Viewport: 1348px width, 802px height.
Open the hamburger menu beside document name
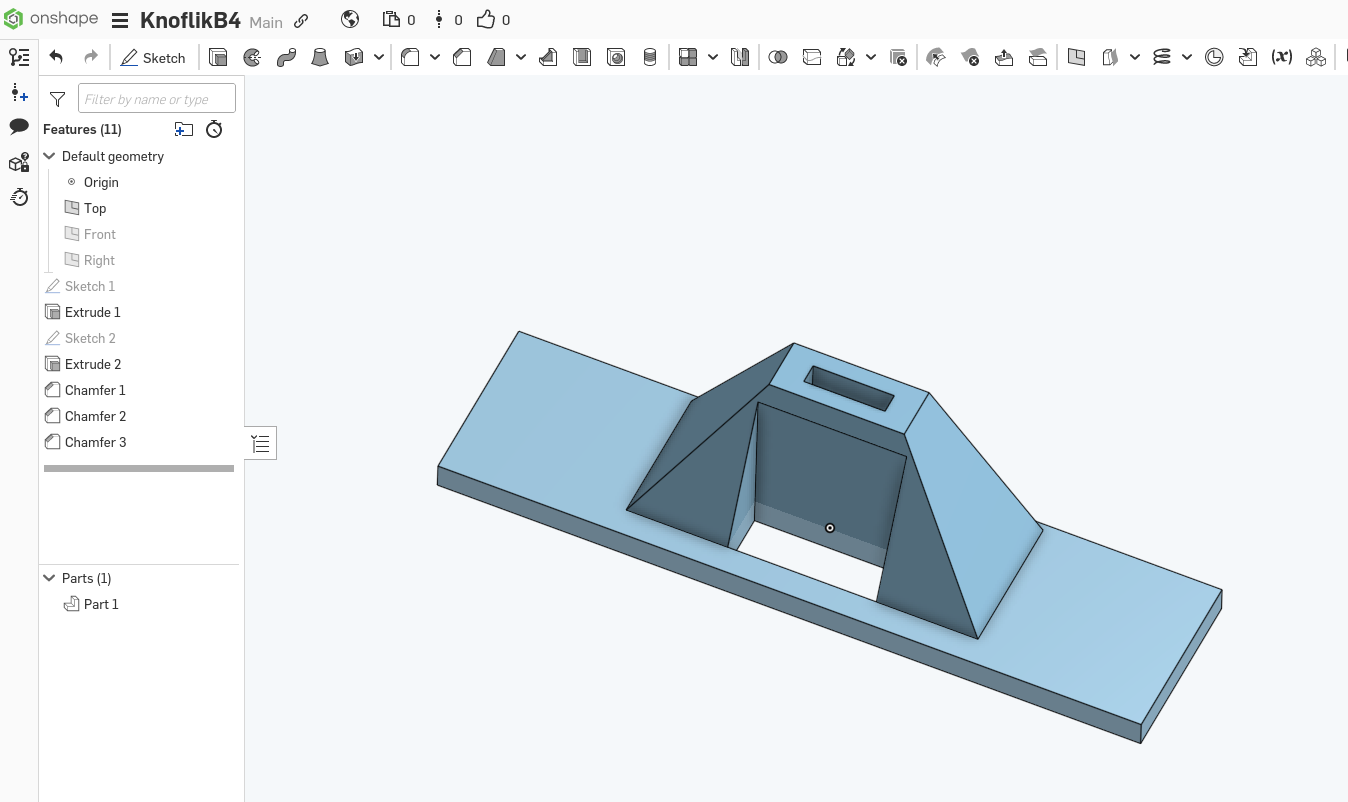(x=120, y=21)
